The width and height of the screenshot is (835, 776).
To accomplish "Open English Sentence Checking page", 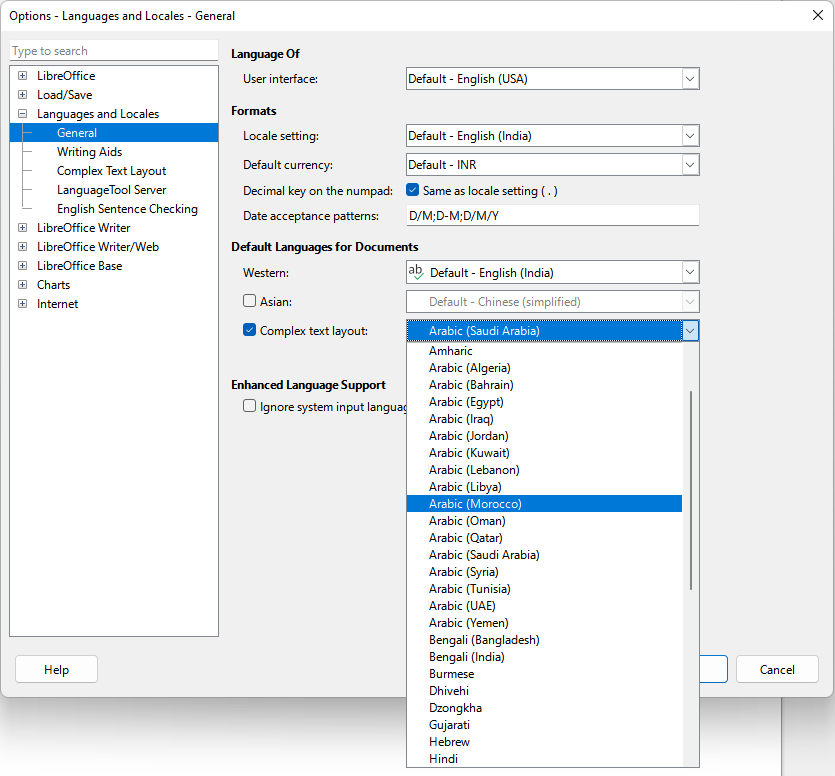I will (x=127, y=209).
